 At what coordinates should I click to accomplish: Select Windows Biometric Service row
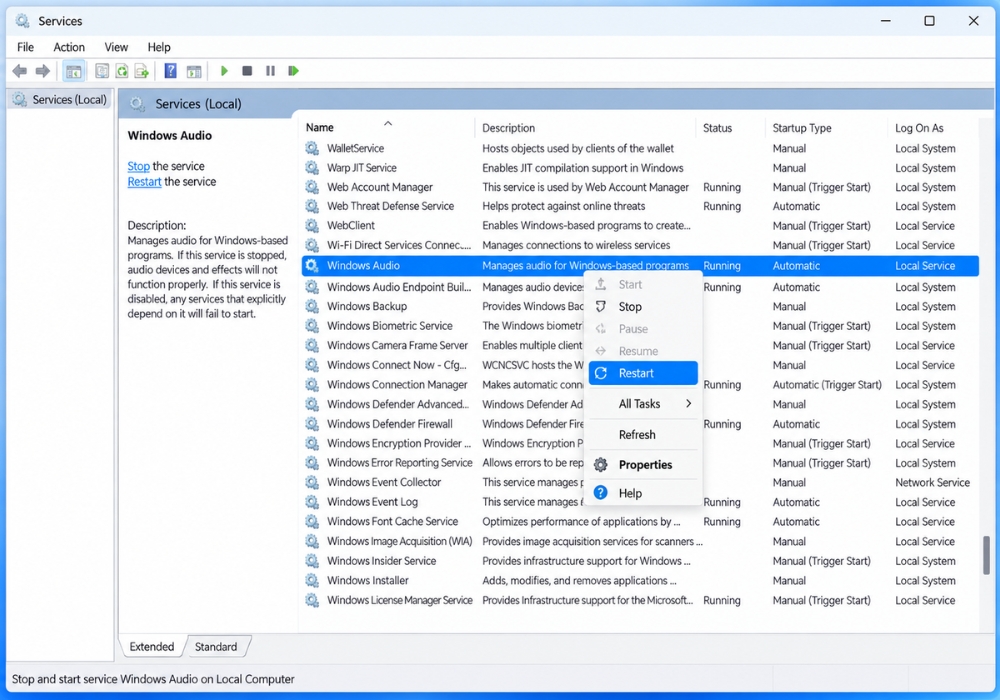pos(640,326)
